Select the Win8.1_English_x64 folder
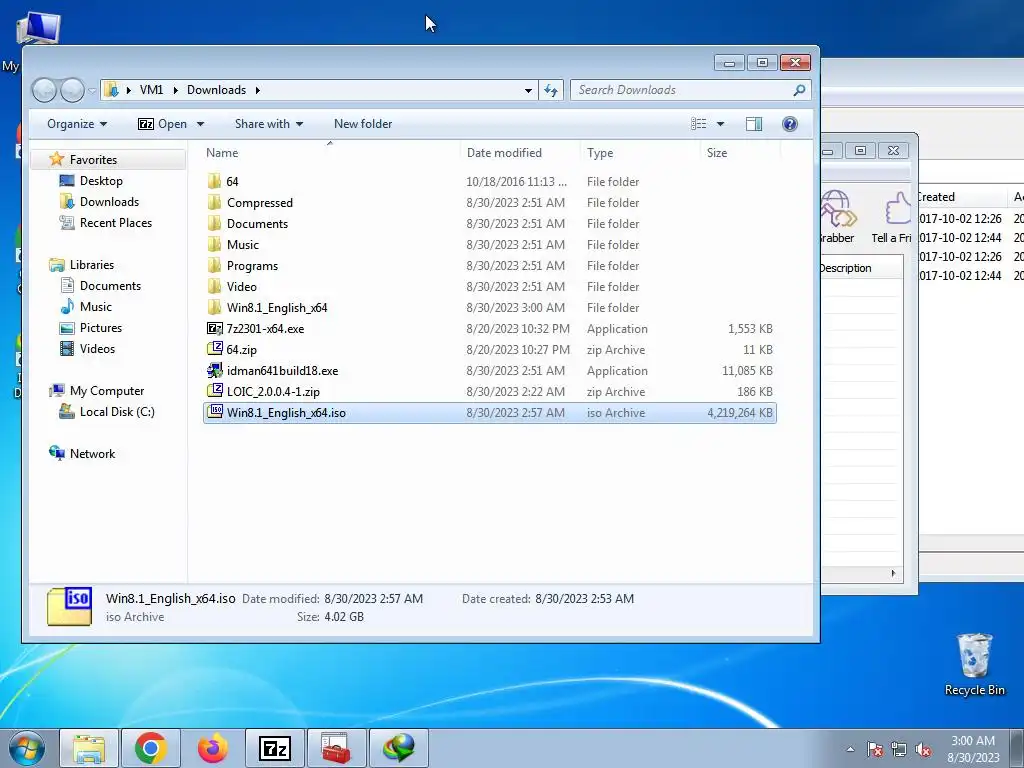 pyautogui.click(x=277, y=308)
